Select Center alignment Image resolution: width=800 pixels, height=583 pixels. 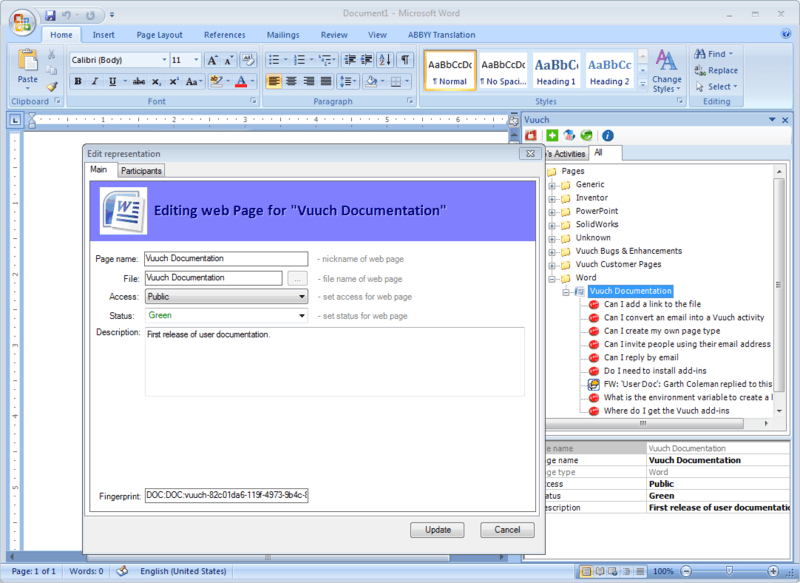pyautogui.click(x=291, y=81)
